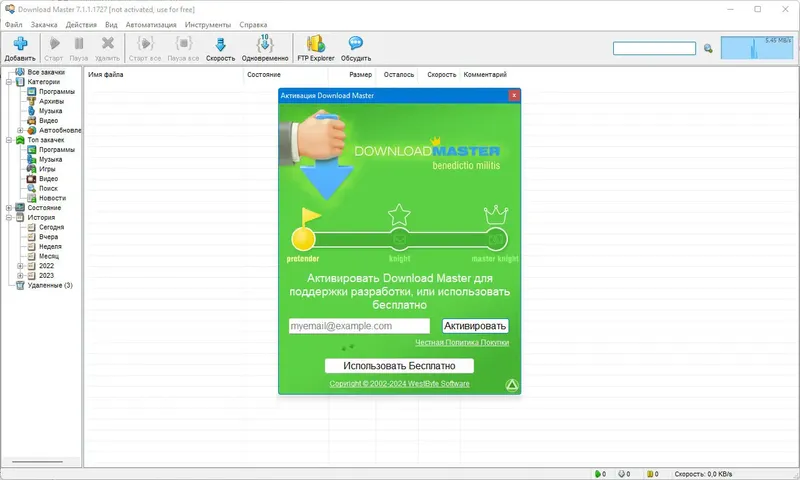Select Сегодня in История
This screenshot has height=480, width=800.
coord(51,227)
